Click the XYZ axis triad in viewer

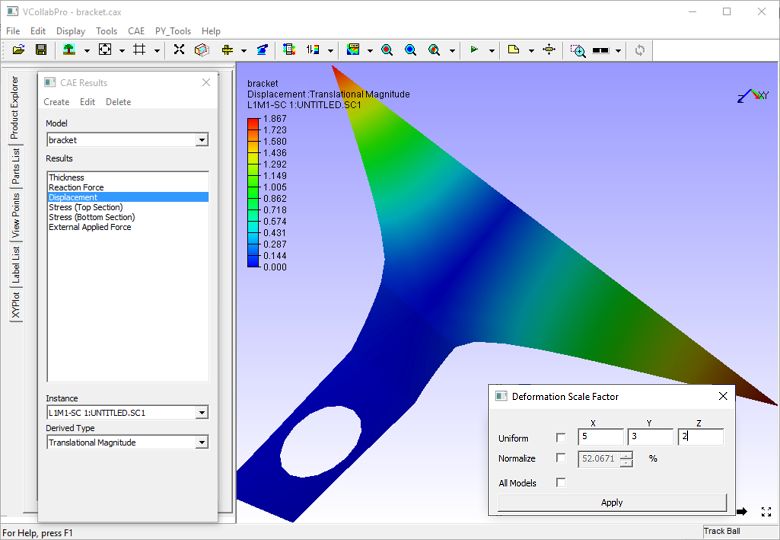click(x=753, y=95)
